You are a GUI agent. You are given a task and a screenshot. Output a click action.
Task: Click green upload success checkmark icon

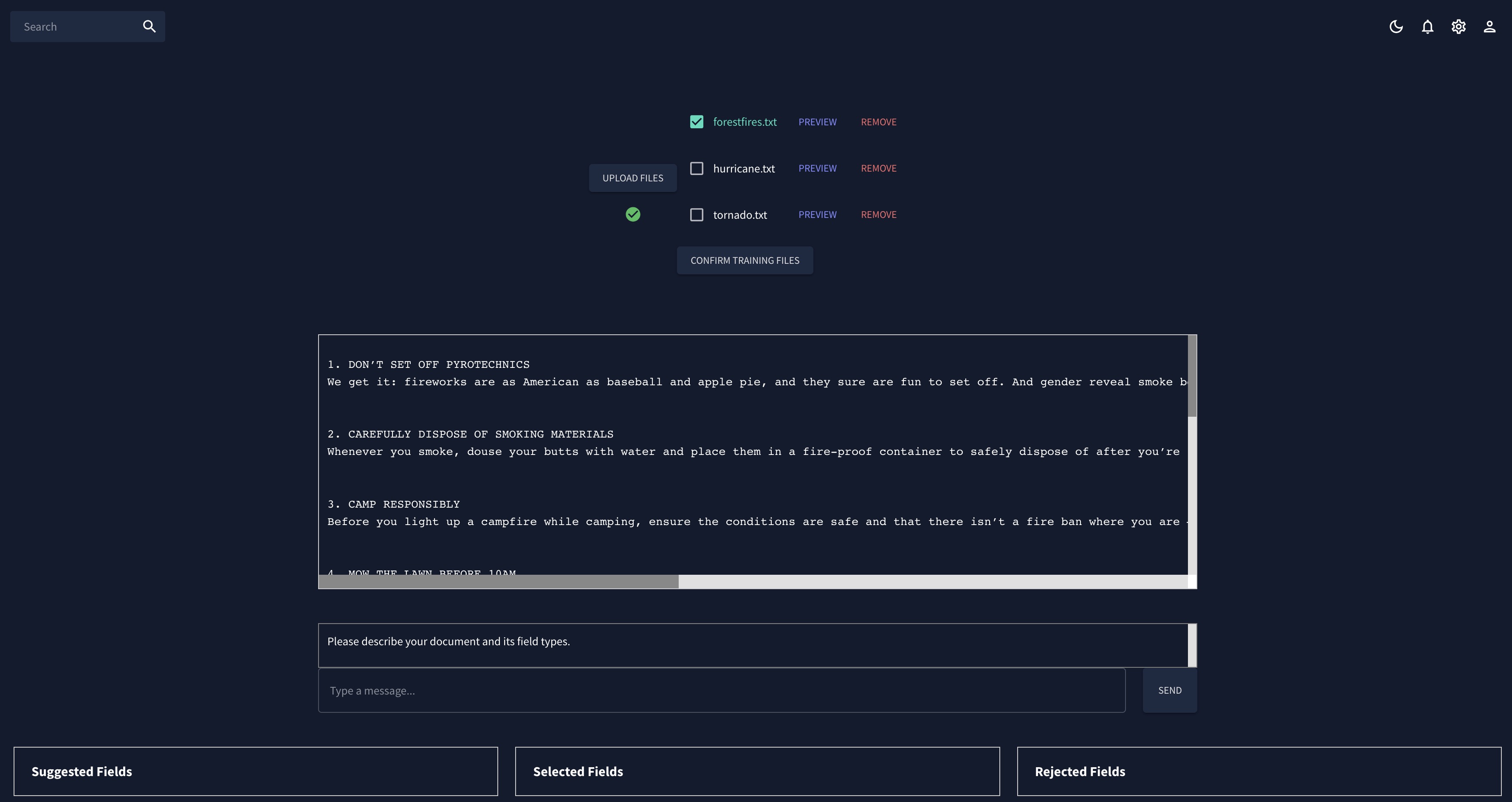pos(633,214)
